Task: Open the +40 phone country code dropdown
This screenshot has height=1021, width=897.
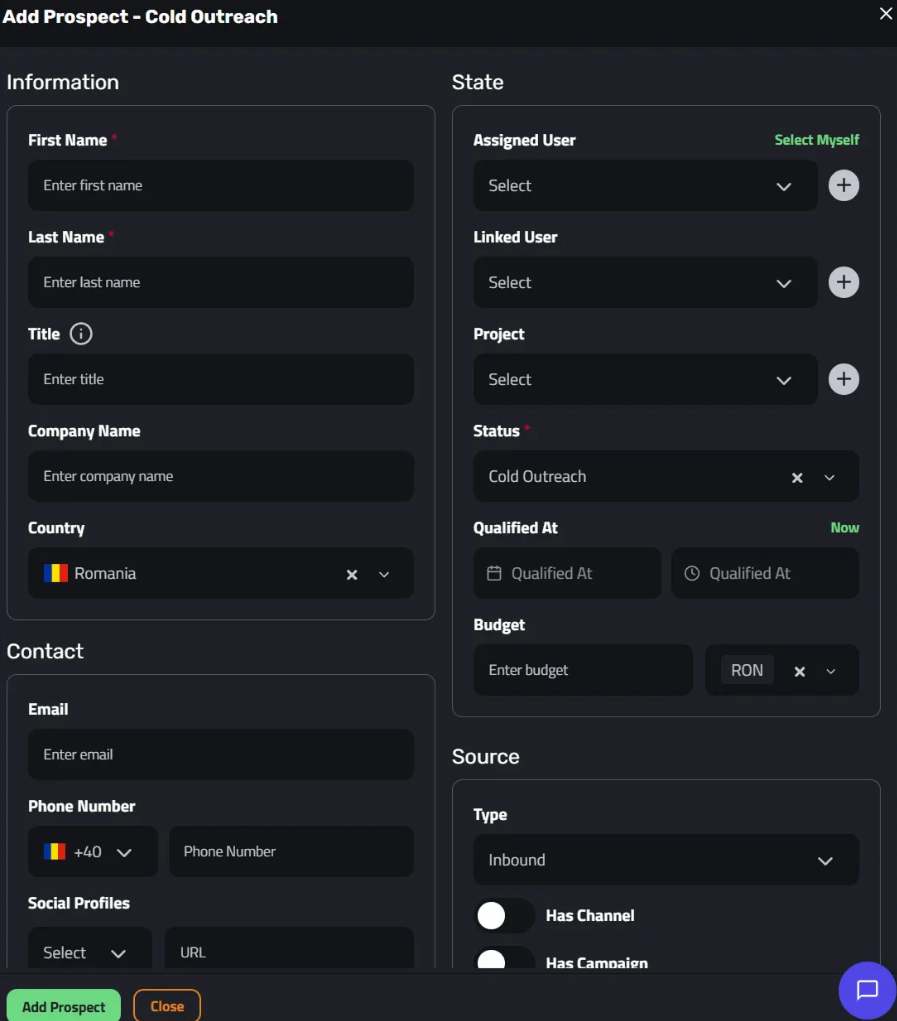Action: [92, 852]
